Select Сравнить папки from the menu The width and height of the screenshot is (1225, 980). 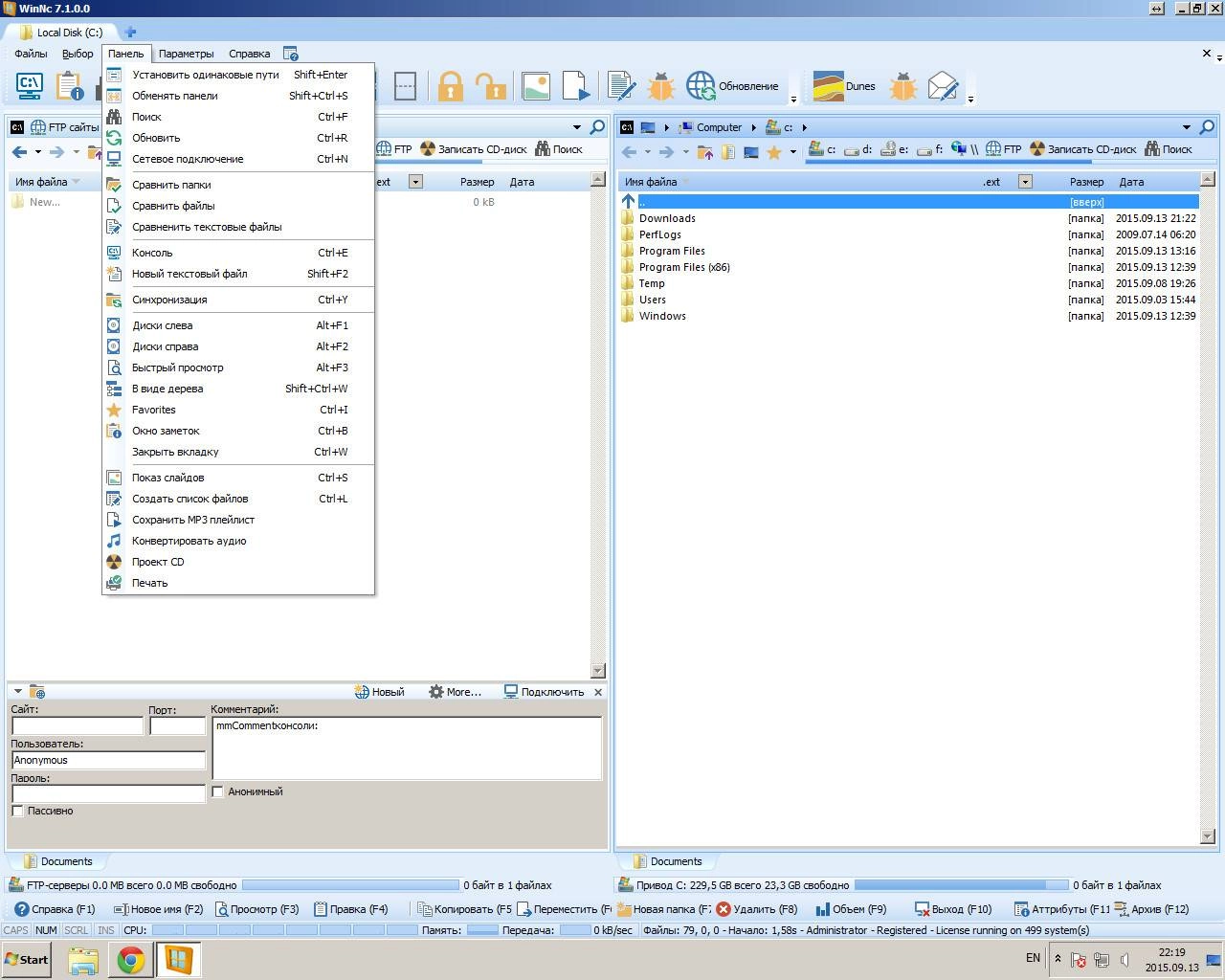(238, 185)
